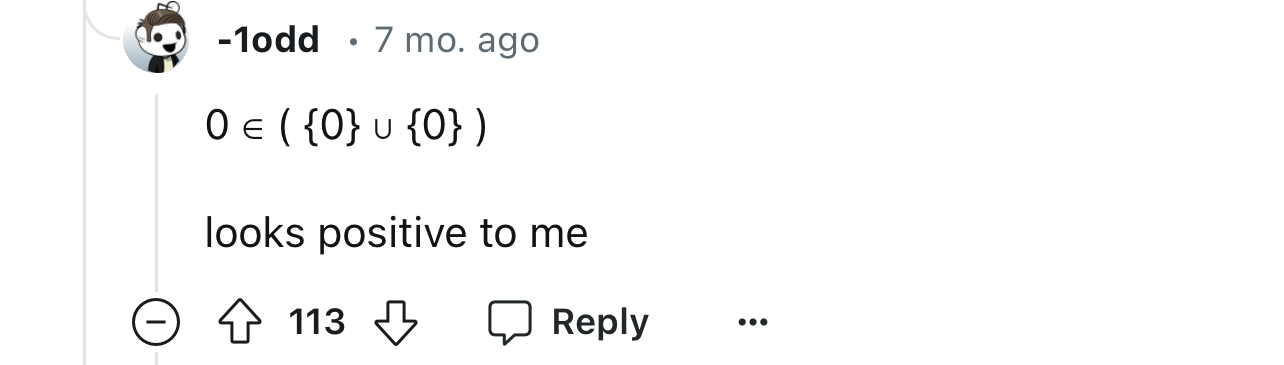
Task: Downvote the comment by -1odd
Action: pos(394,322)
